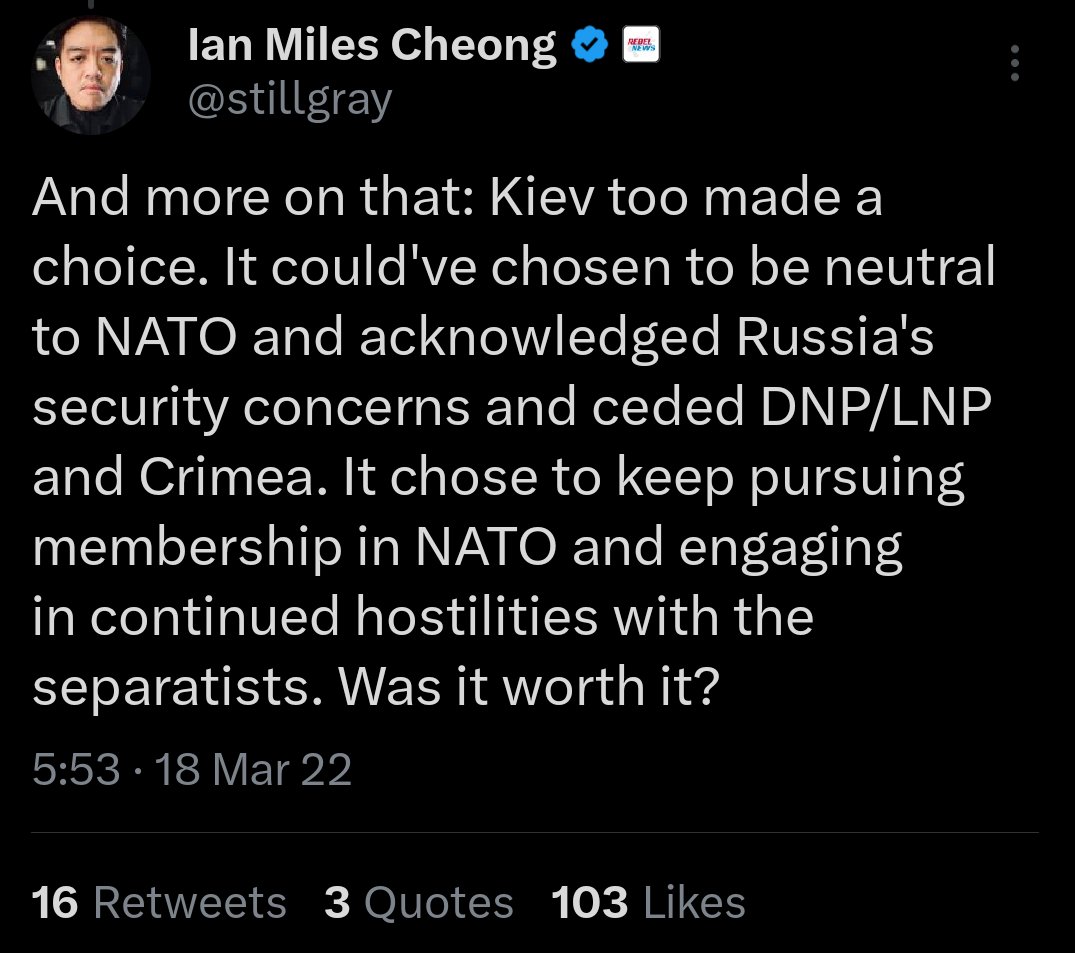
Task: Click 'membership in NATO' line of tweet
Action: click(294, 548)
